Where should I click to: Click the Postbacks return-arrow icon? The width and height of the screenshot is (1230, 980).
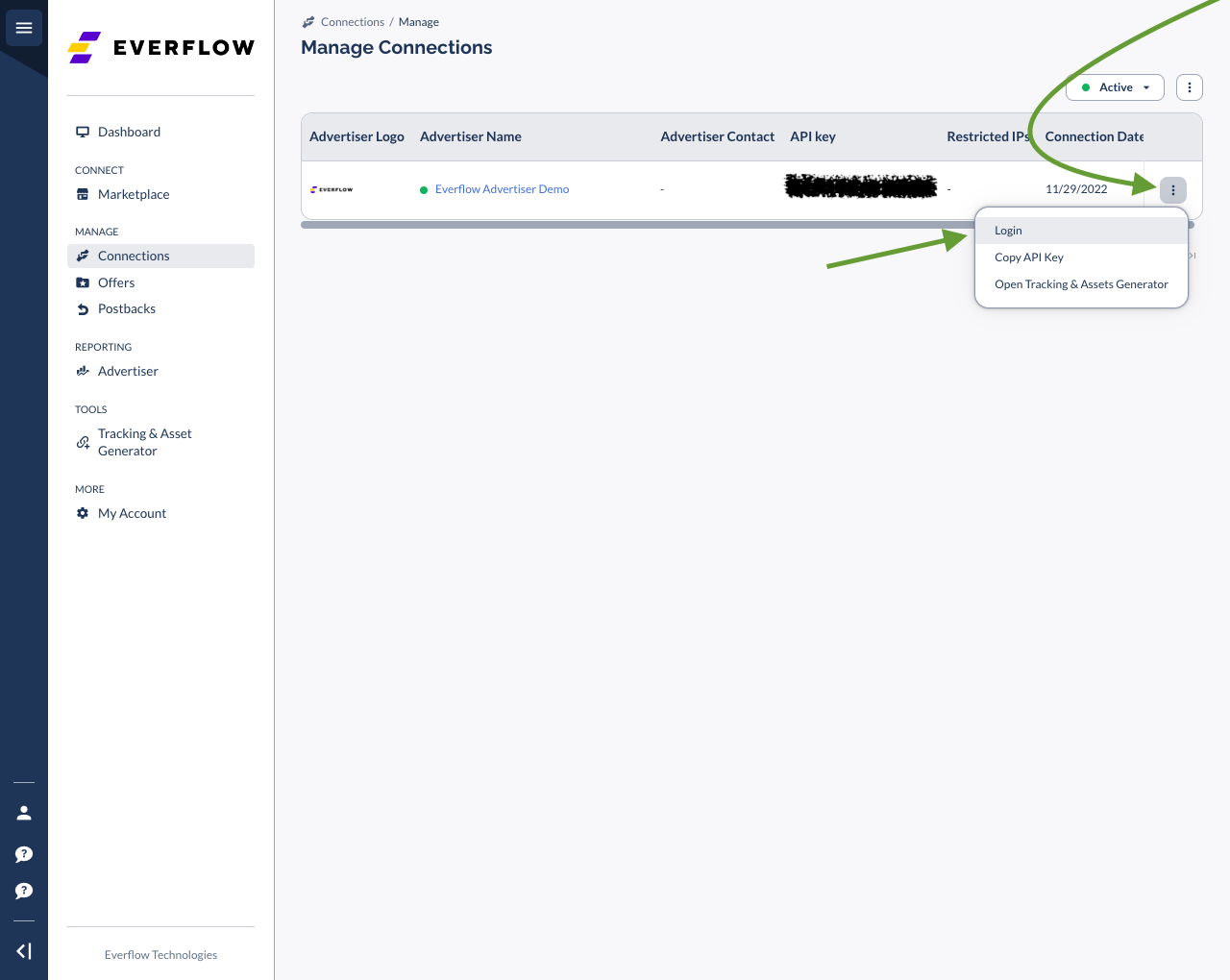click(x=83, y=309)
